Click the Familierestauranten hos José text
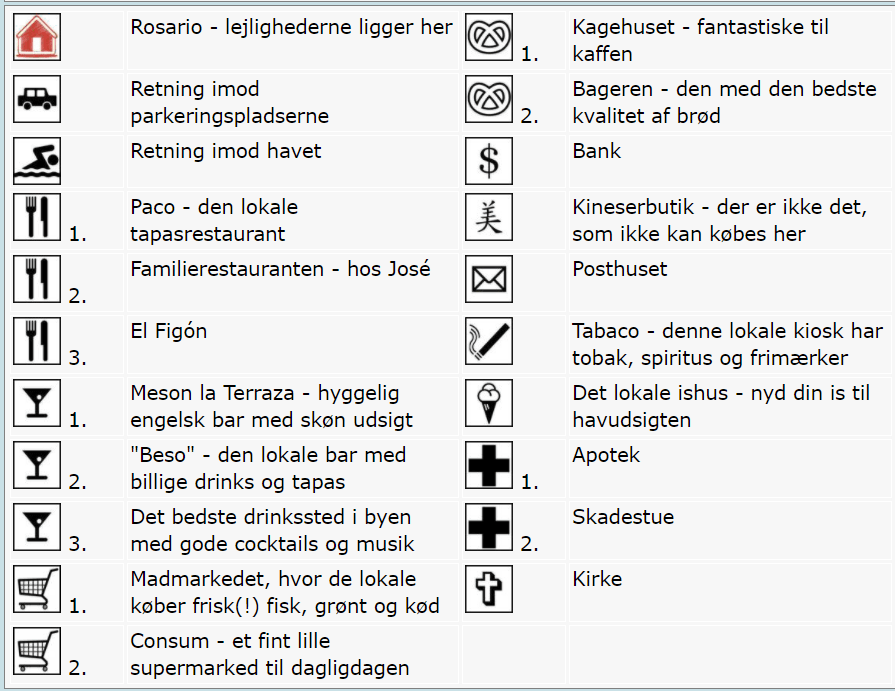Image resolution: width=895 pixels, height=691 pixels. click(280, 269)
